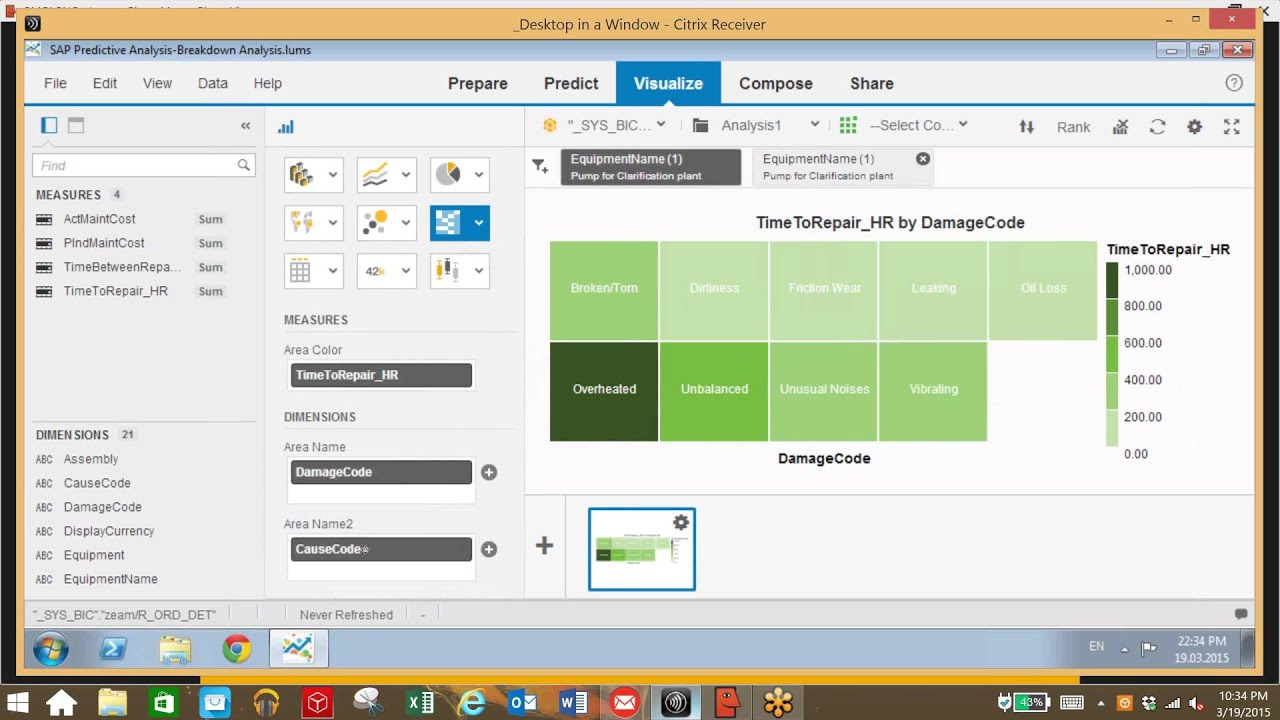Click the CauseCode dimension pill

pyautogui.click(x=381, y=549)
